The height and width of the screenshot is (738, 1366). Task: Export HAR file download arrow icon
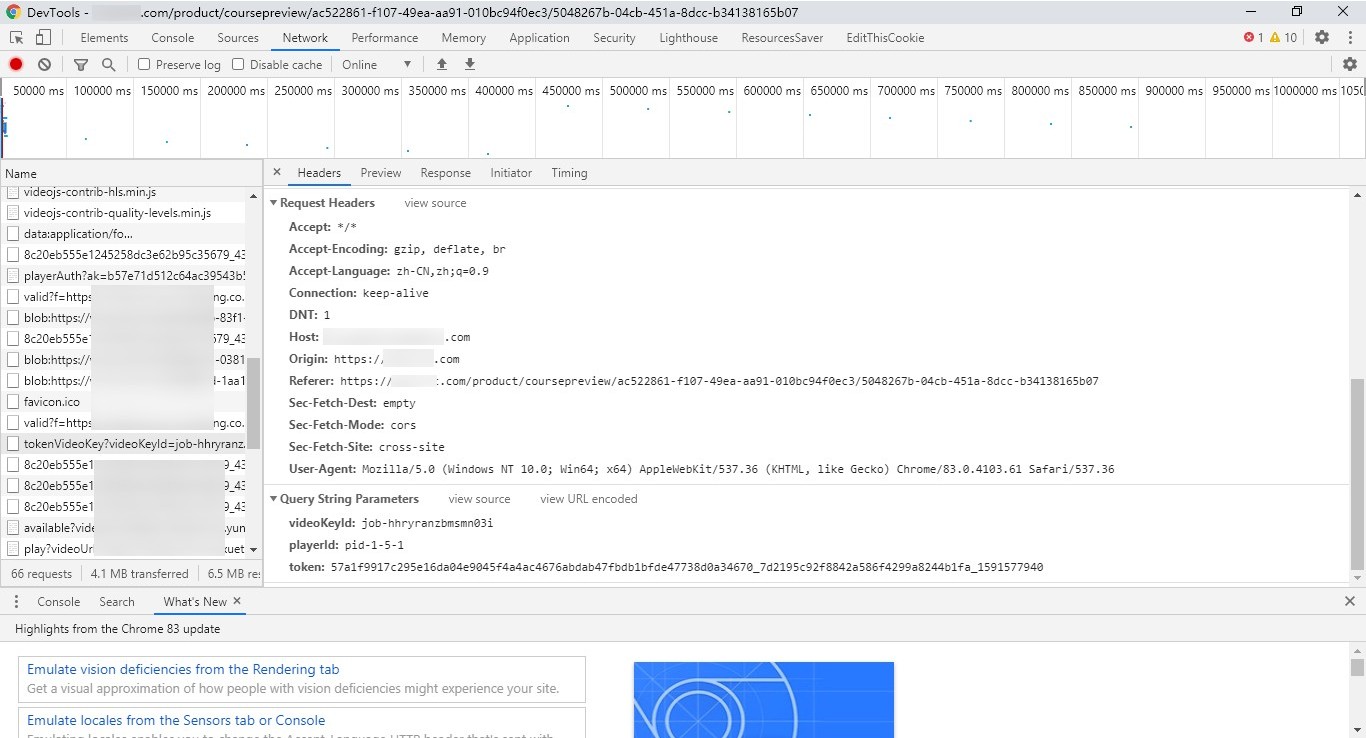click(470, 64)
